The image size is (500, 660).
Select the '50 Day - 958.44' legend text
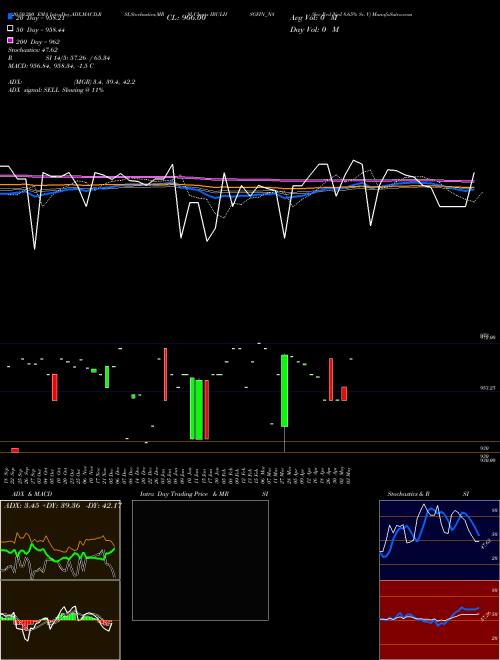40,30
